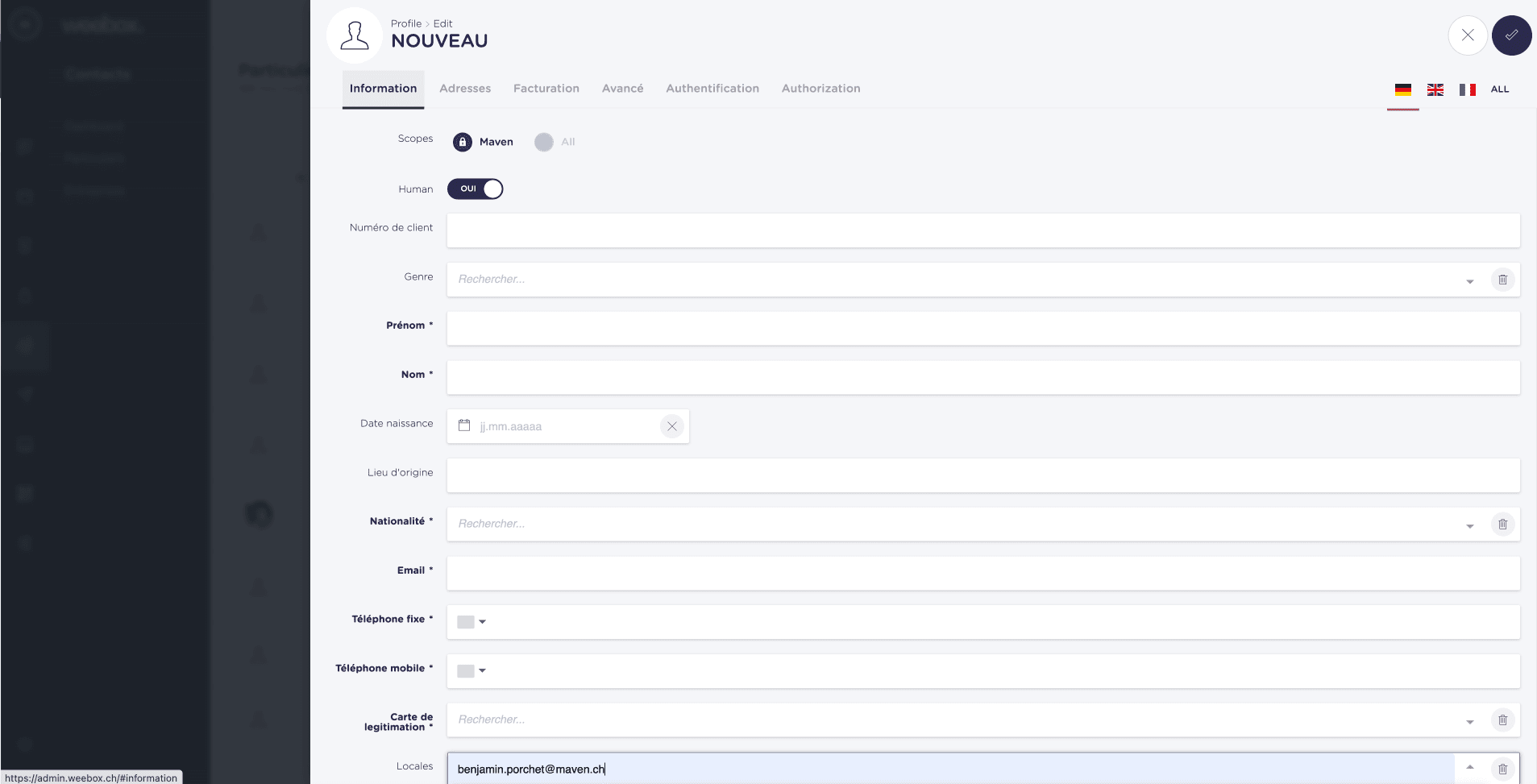
Task: Open the calendar icon for Date naissance
Action: (463, 425)
